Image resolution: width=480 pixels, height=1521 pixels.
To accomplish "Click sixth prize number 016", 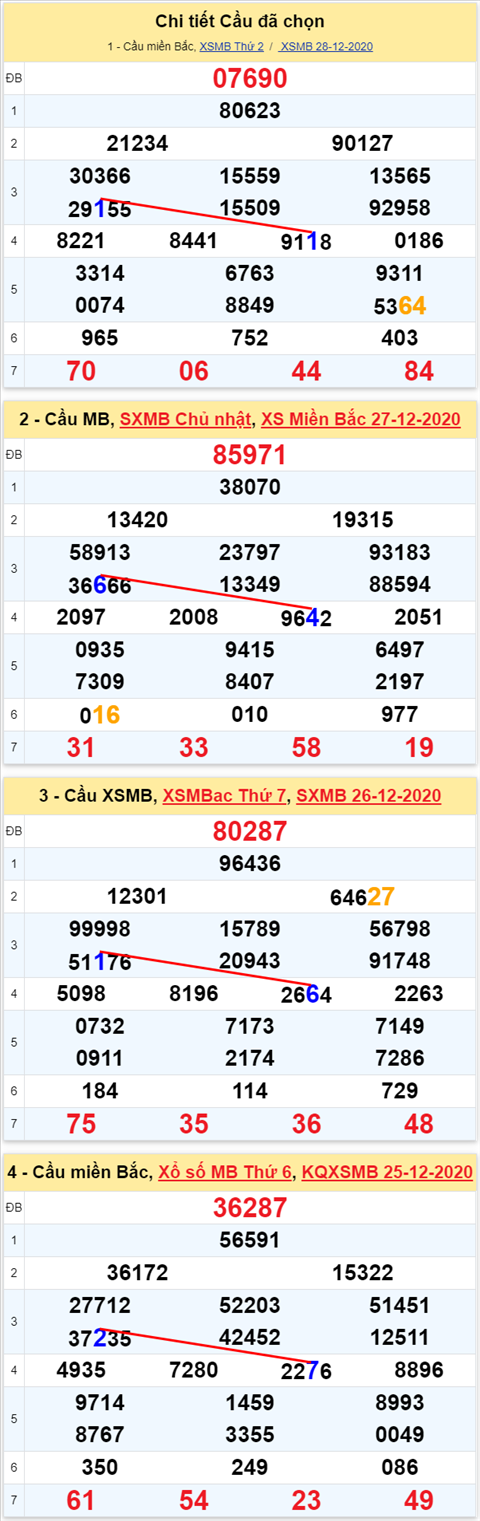I will pos(100,715).
